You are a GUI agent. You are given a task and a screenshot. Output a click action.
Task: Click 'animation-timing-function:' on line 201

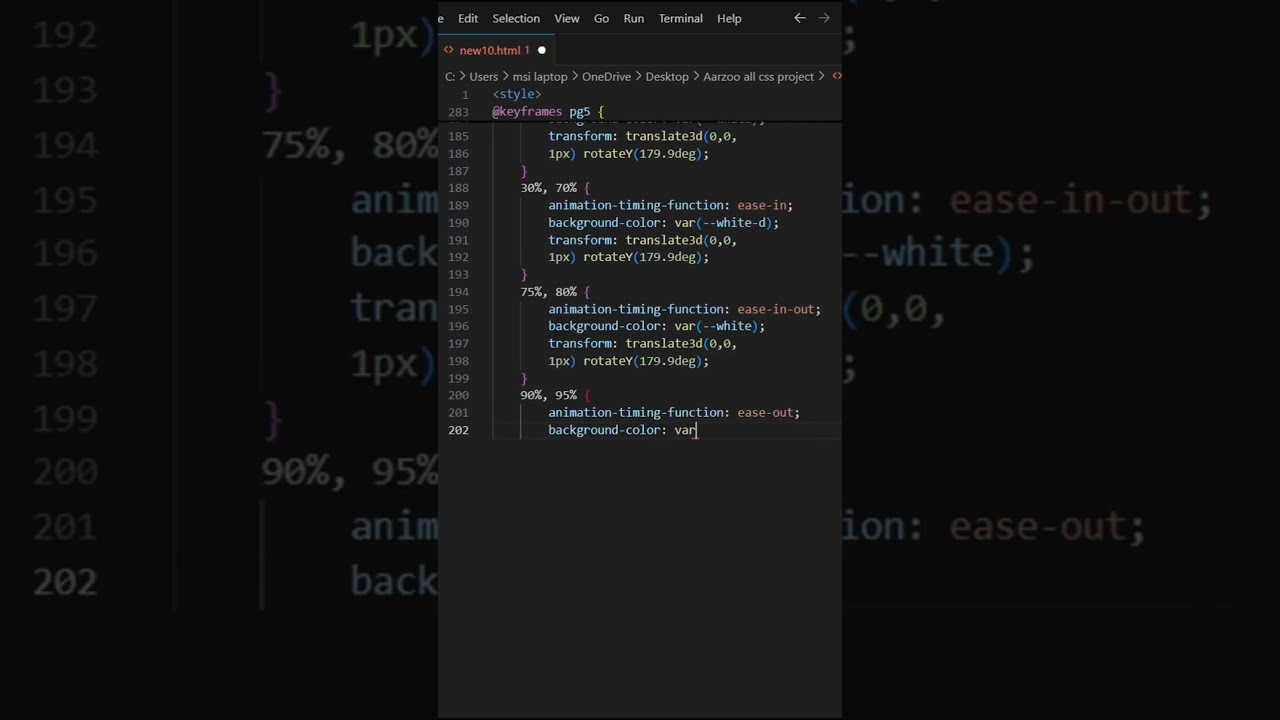[639, 412]
